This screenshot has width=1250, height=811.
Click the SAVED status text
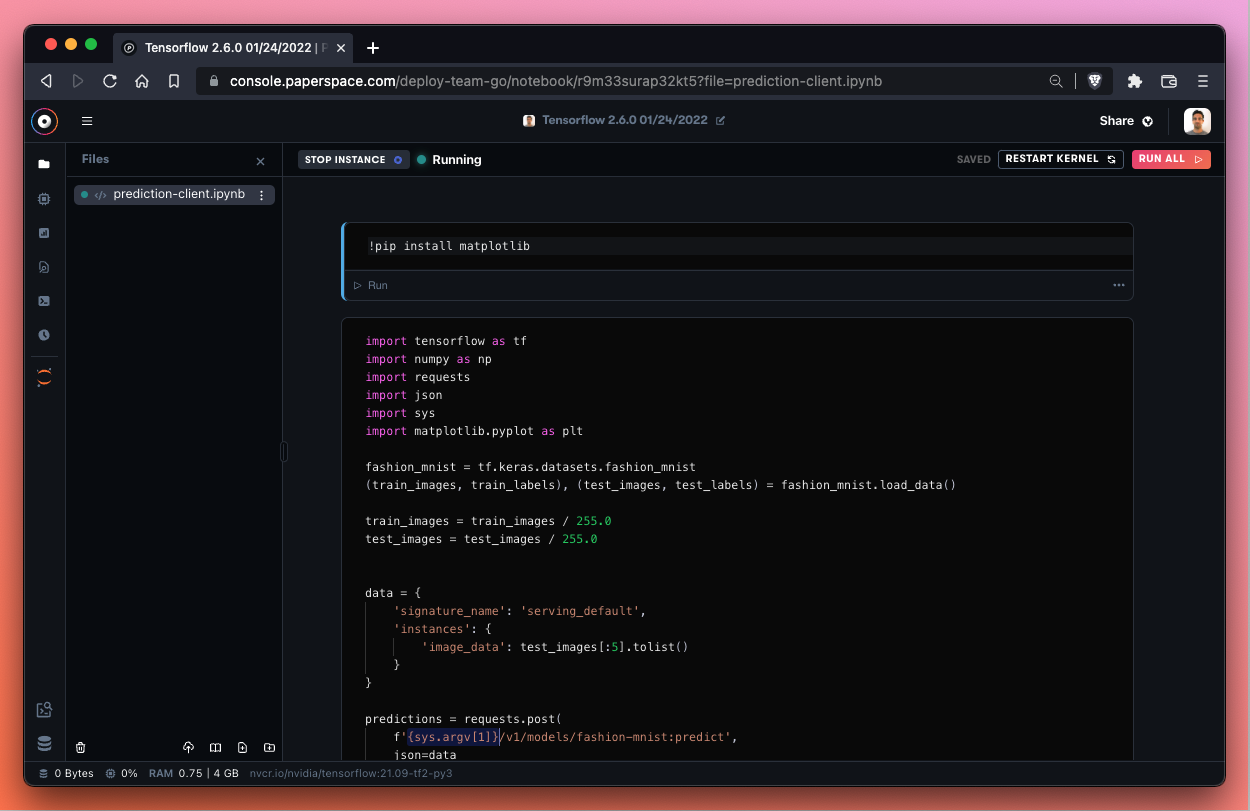(973, 159)
